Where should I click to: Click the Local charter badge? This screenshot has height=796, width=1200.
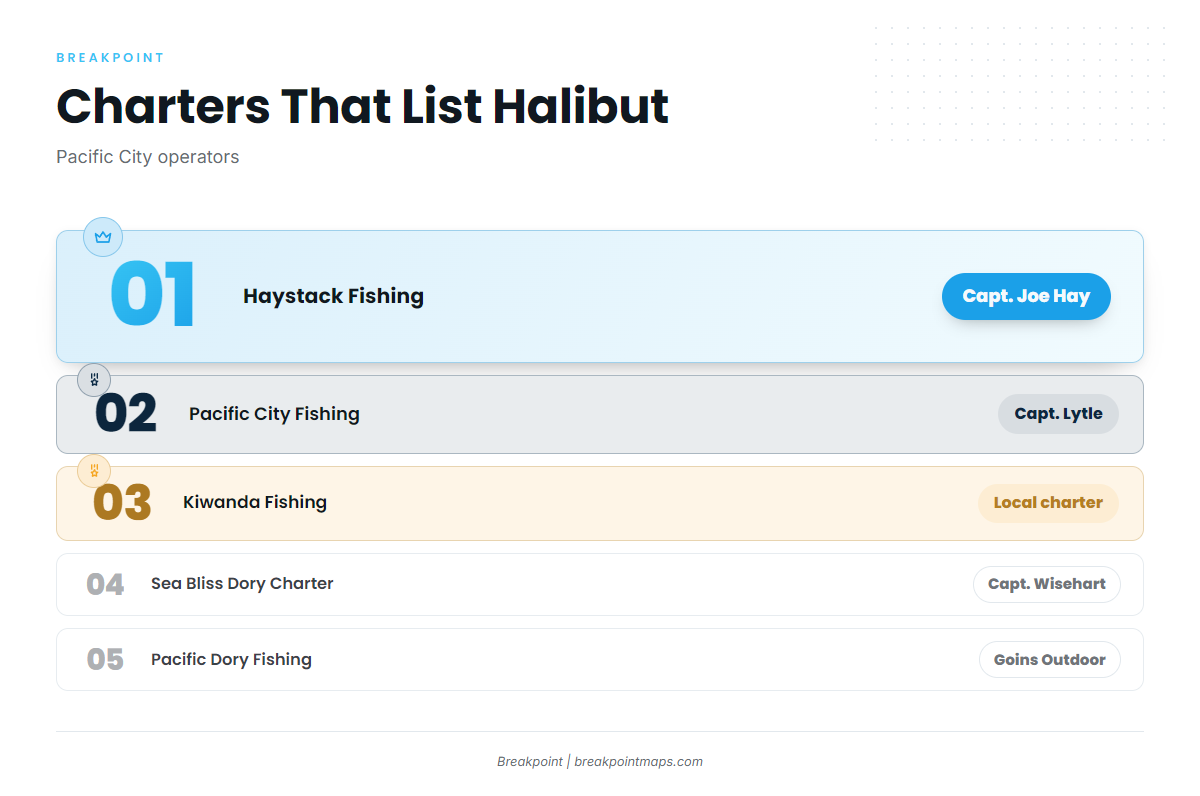(x=1048, y=503)
